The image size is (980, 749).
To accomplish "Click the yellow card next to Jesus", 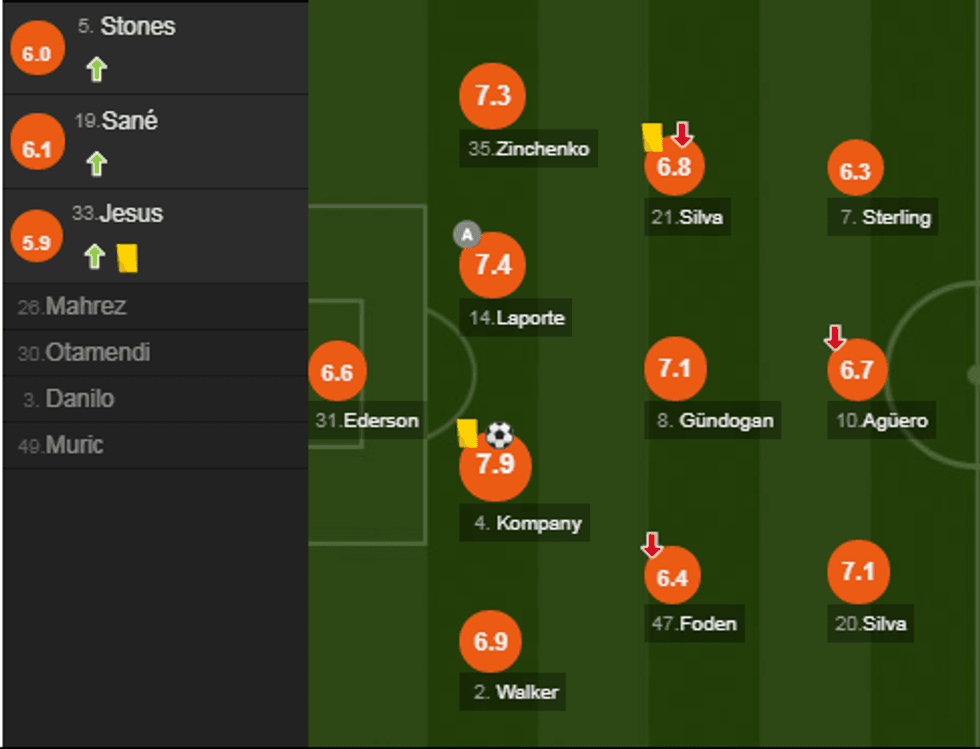I will tap(127, 258).
